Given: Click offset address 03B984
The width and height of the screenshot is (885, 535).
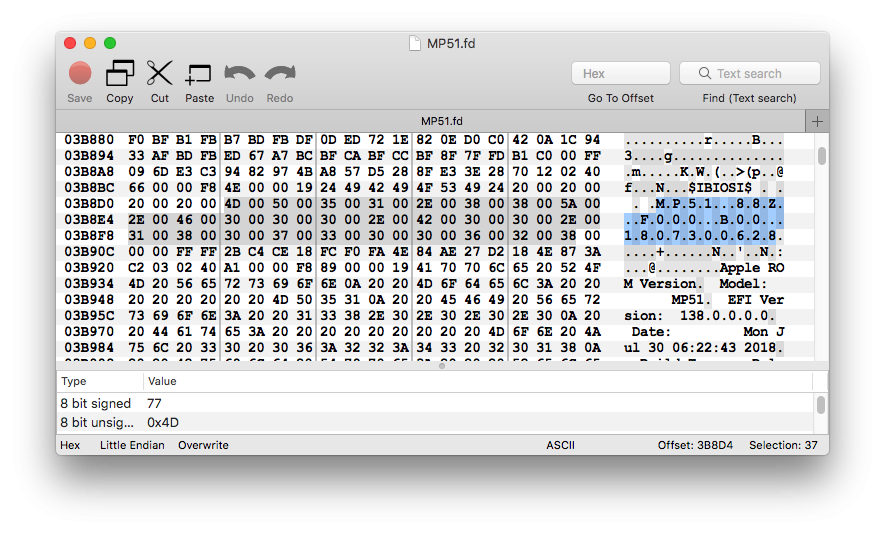Looking at the screenshot, I should point(89,348).
